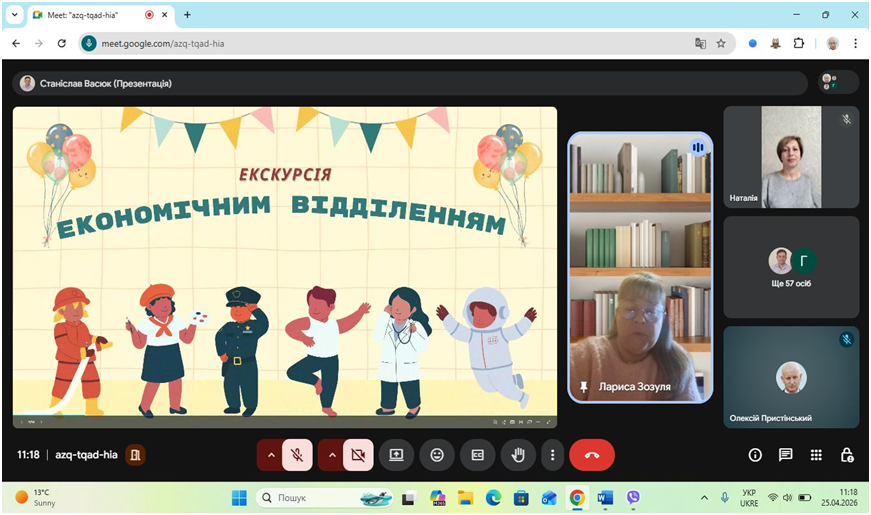871x515 pixels.
Task: Open the chat panel icon
Action: click(786, 455)
